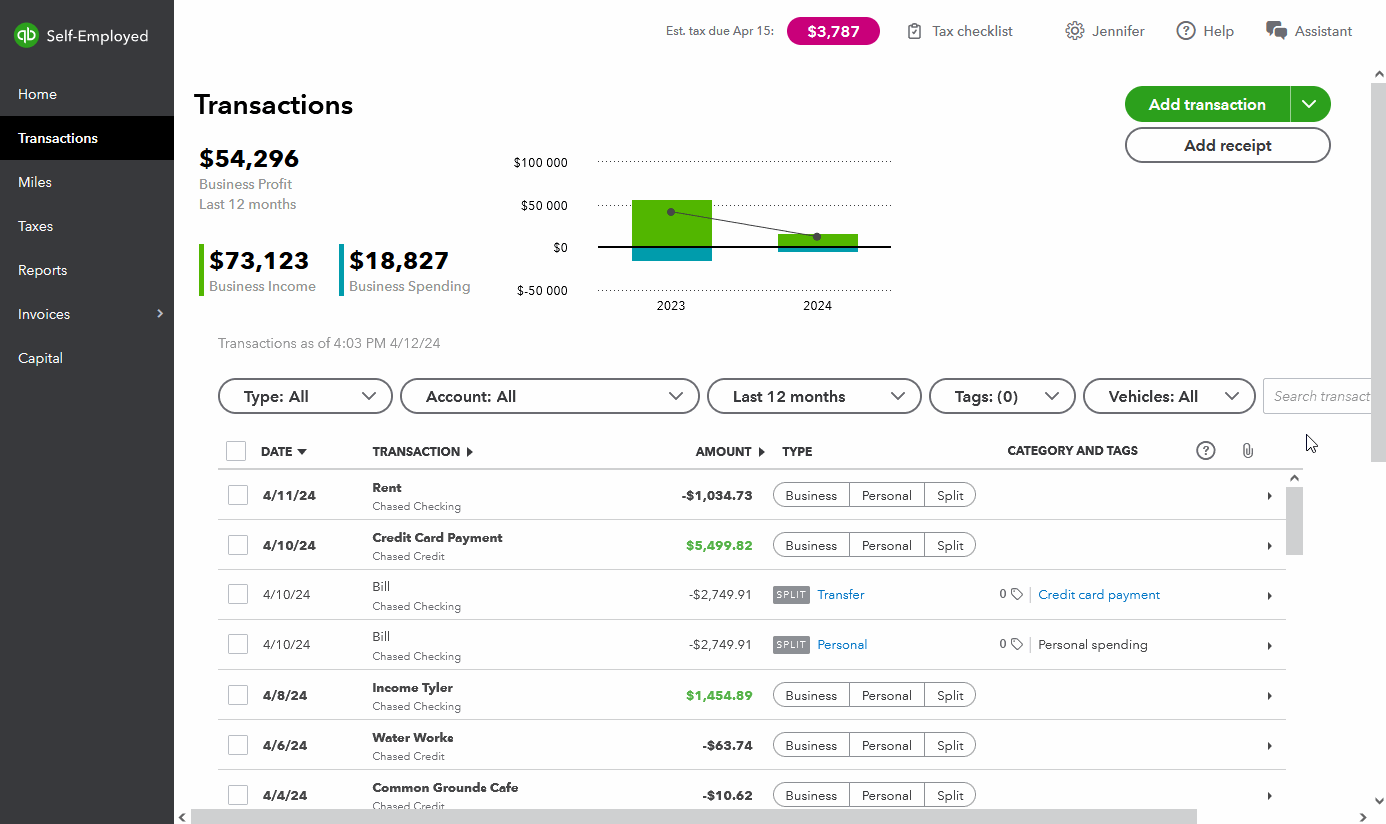Select the Income Tyler transaction checkbox

[238, 695]
